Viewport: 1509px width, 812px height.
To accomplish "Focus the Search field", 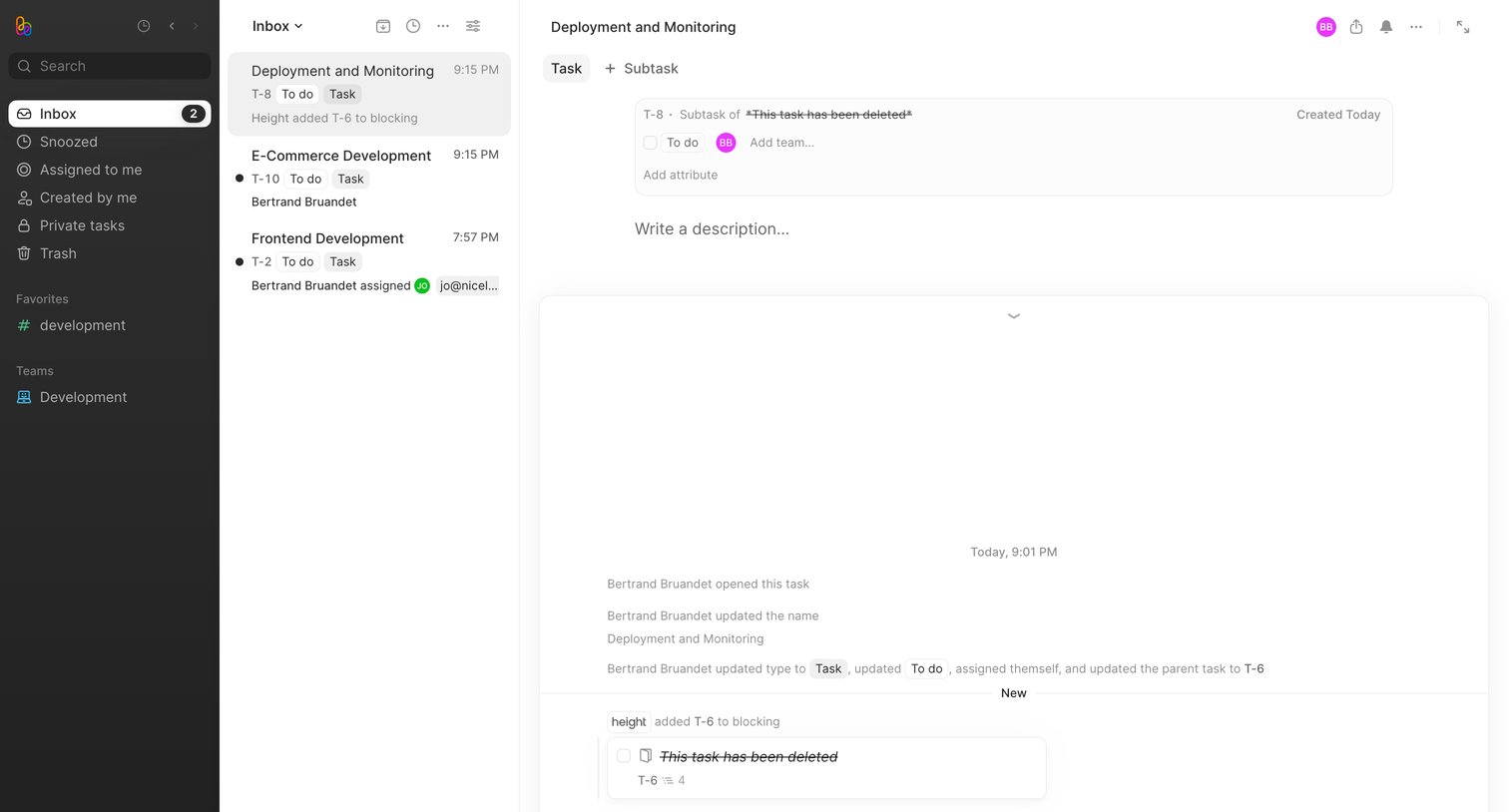I will [x=110, y=66].
